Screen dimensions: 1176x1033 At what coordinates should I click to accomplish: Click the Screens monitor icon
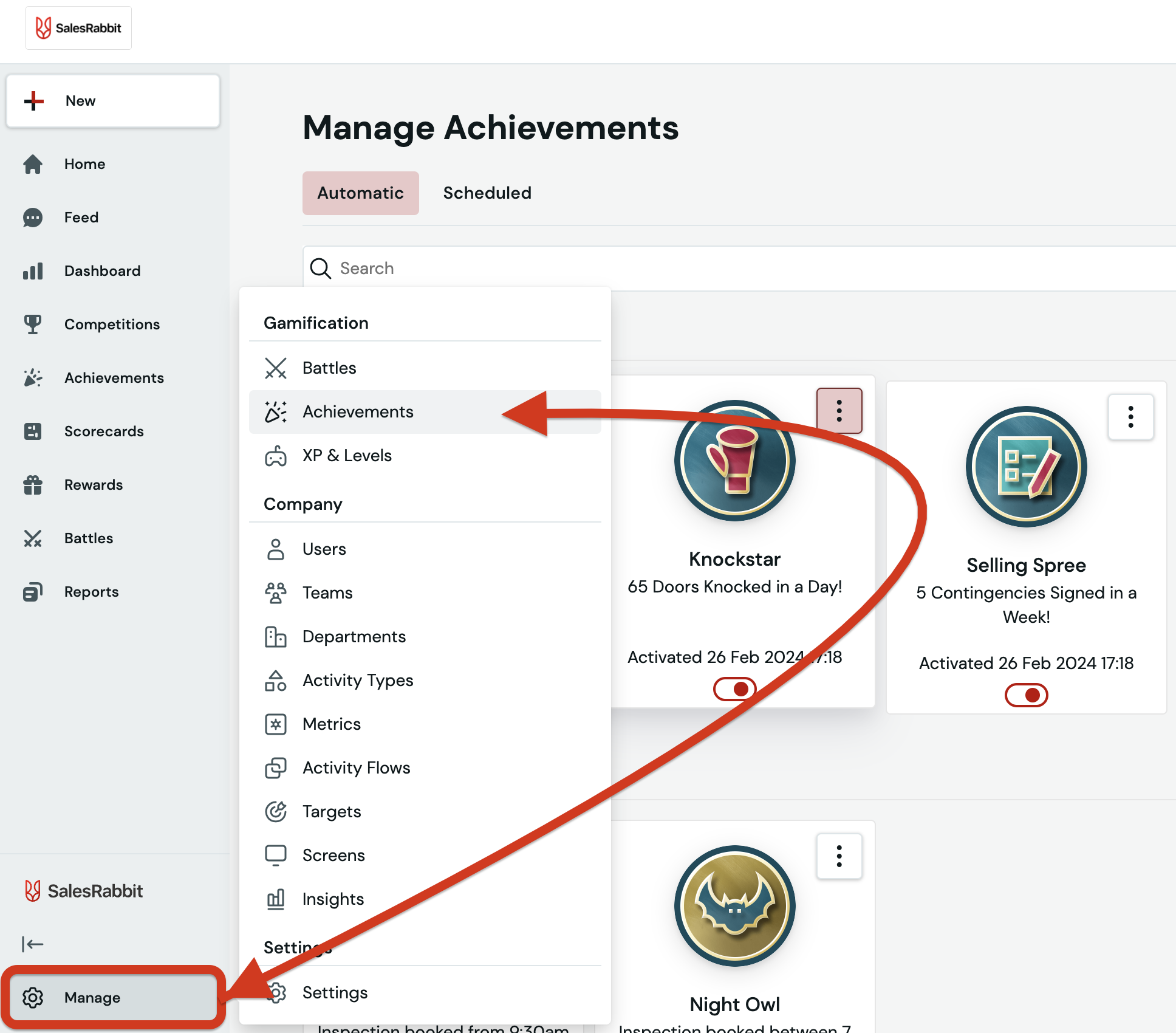point(276,856)
